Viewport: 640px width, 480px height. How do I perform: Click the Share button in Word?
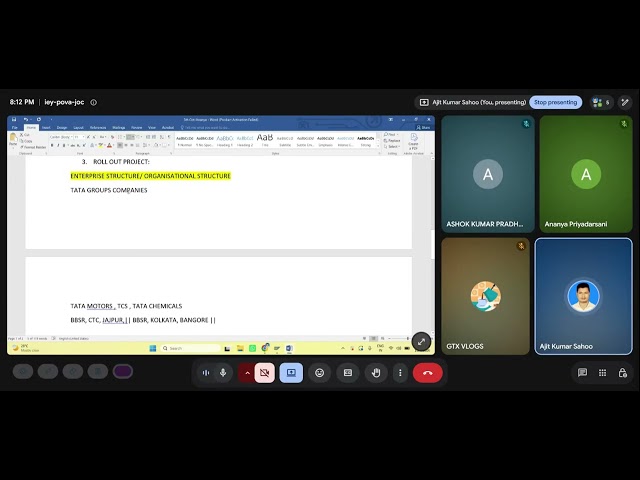[423, 128]
